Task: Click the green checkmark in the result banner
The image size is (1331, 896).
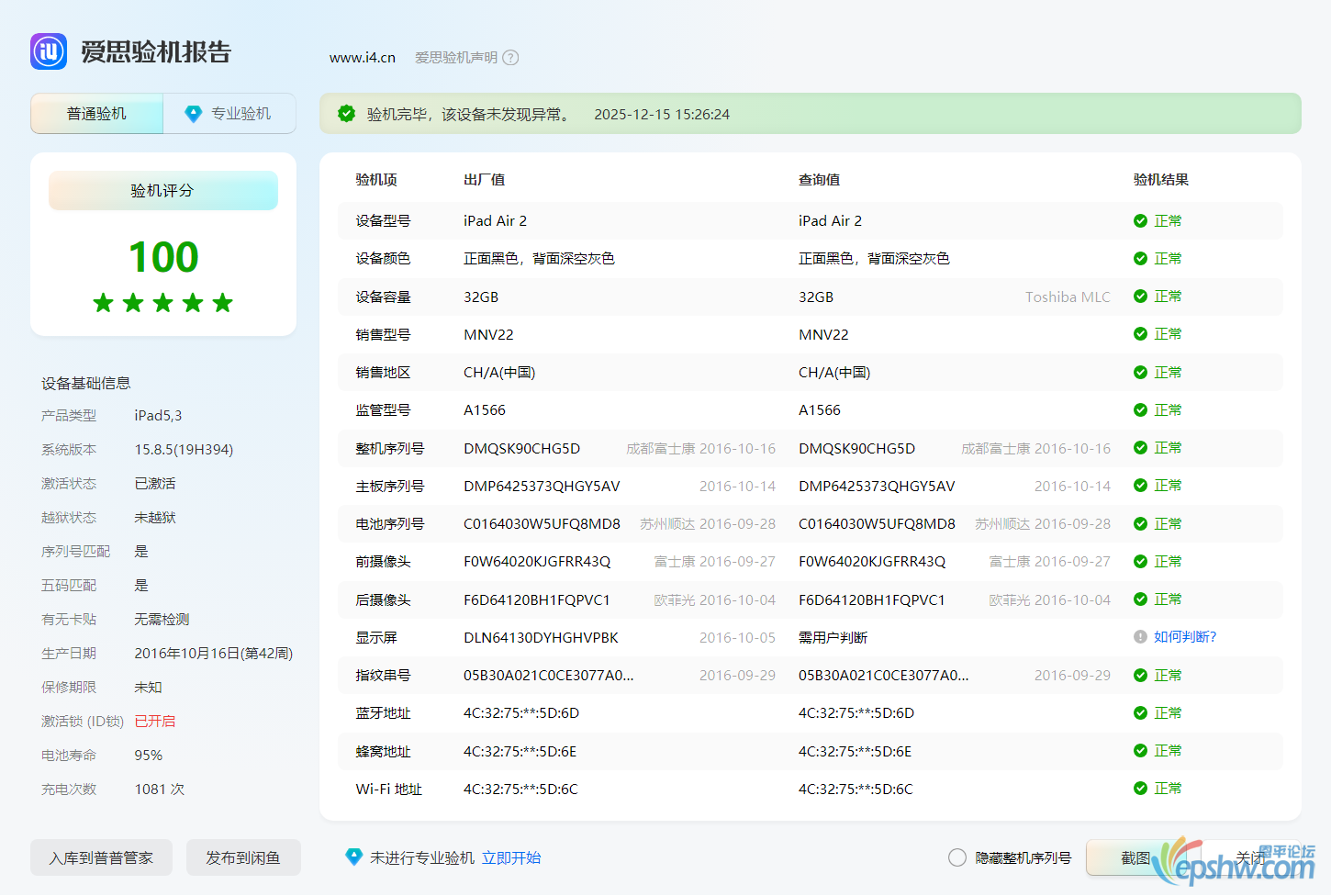Action: pos(346,114)
